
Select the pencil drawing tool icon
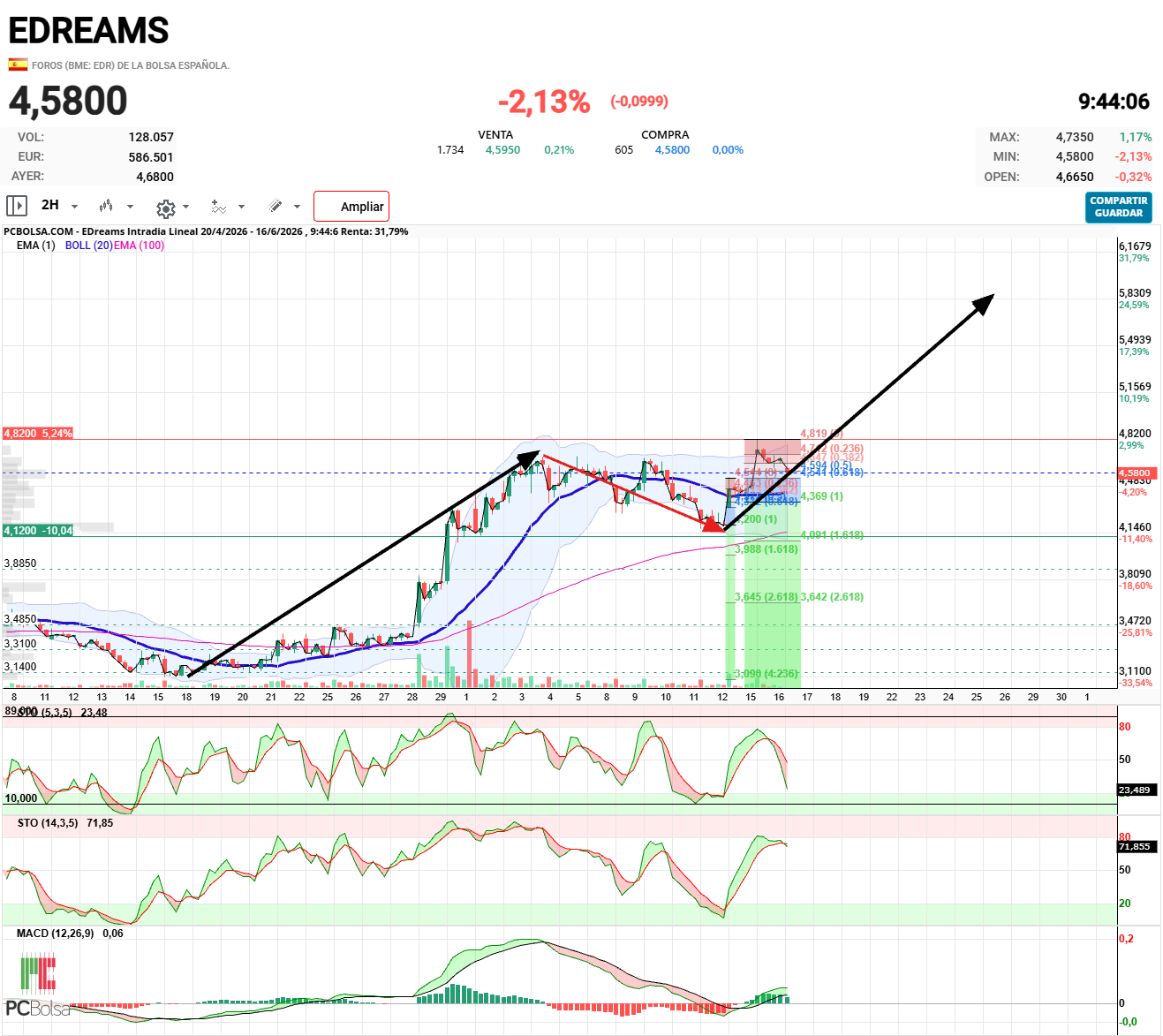click(276, 206)
